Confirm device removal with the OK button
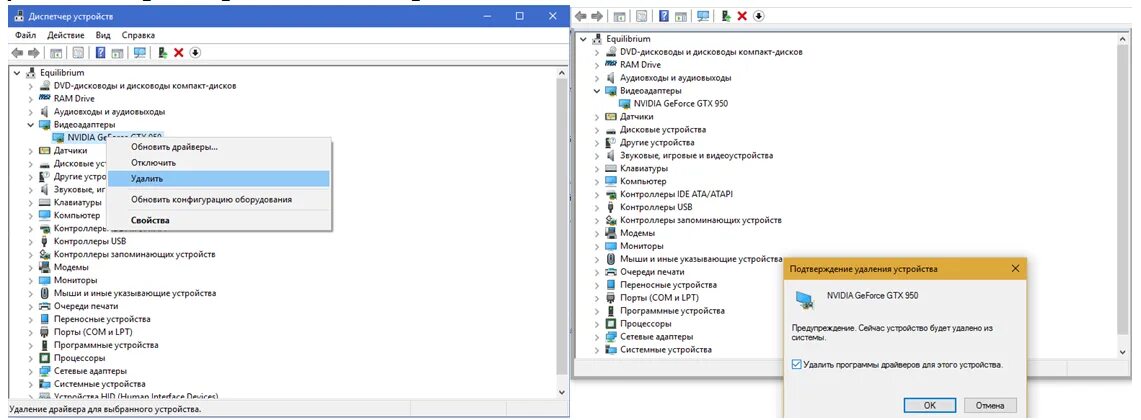This screenshot has height=420, width=1141. coord(929,405)
